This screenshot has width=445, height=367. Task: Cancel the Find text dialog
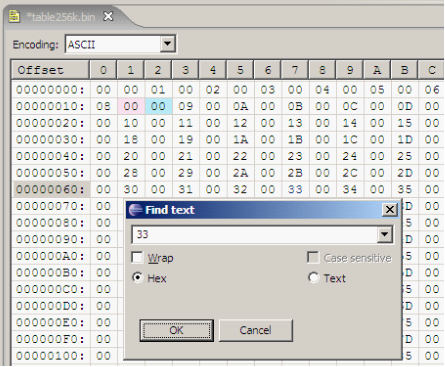[256, 330]
